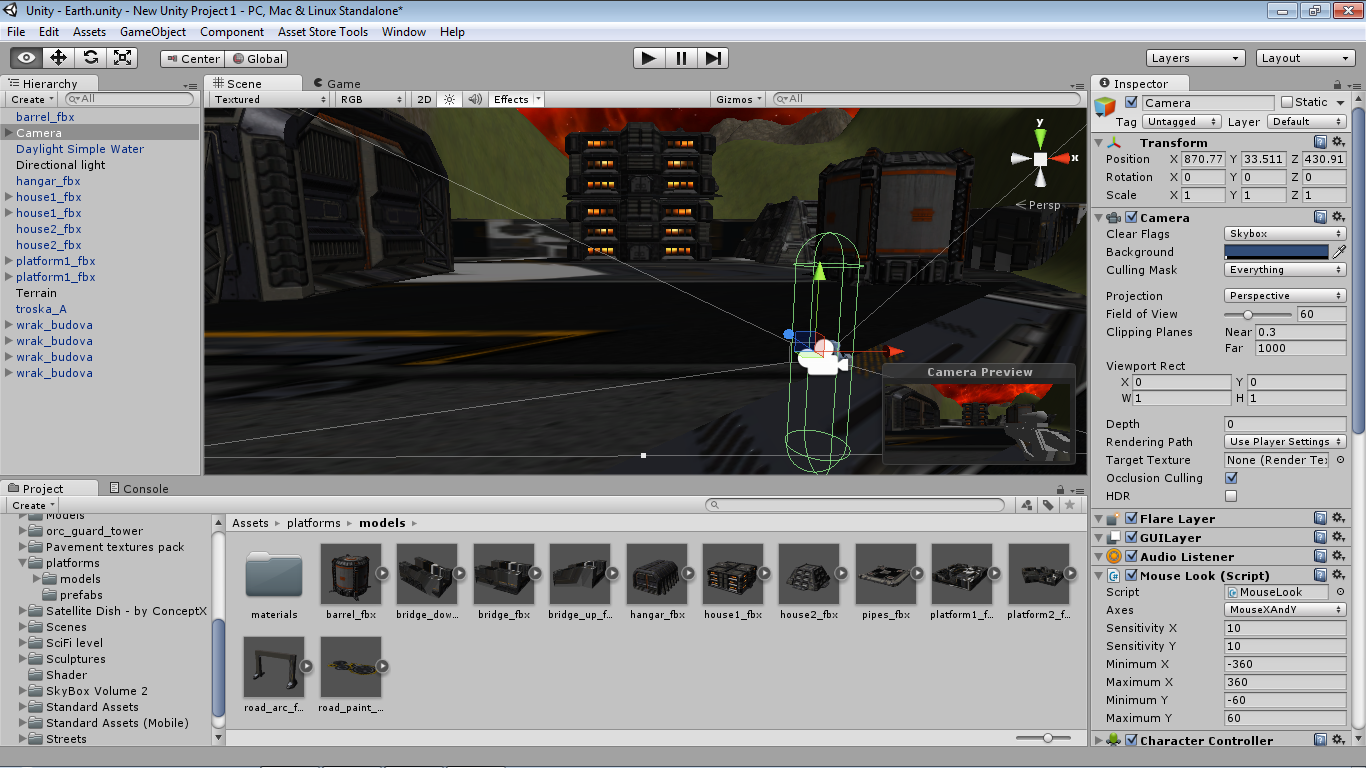Toggle scene lighting sun icon
Viewport: 1366px width, 768px height.
450,99
